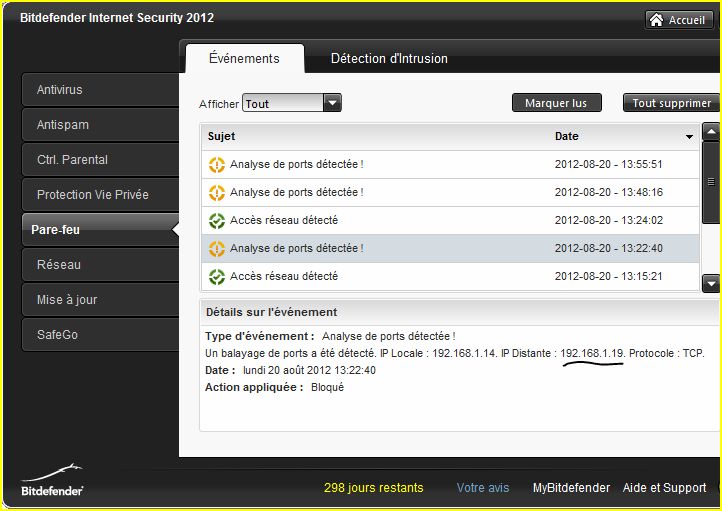The width and height of the screenshot is (722, 511).
Task: Click the Date column header
Action: [566, 136]
